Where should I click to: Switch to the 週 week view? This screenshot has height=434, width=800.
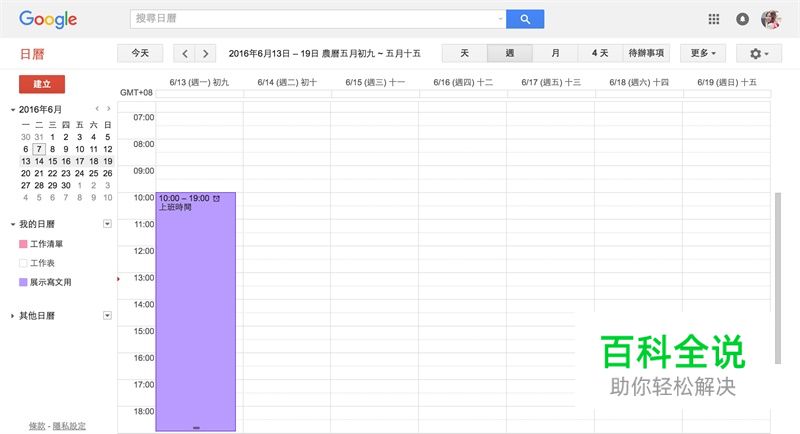[510, 54]
